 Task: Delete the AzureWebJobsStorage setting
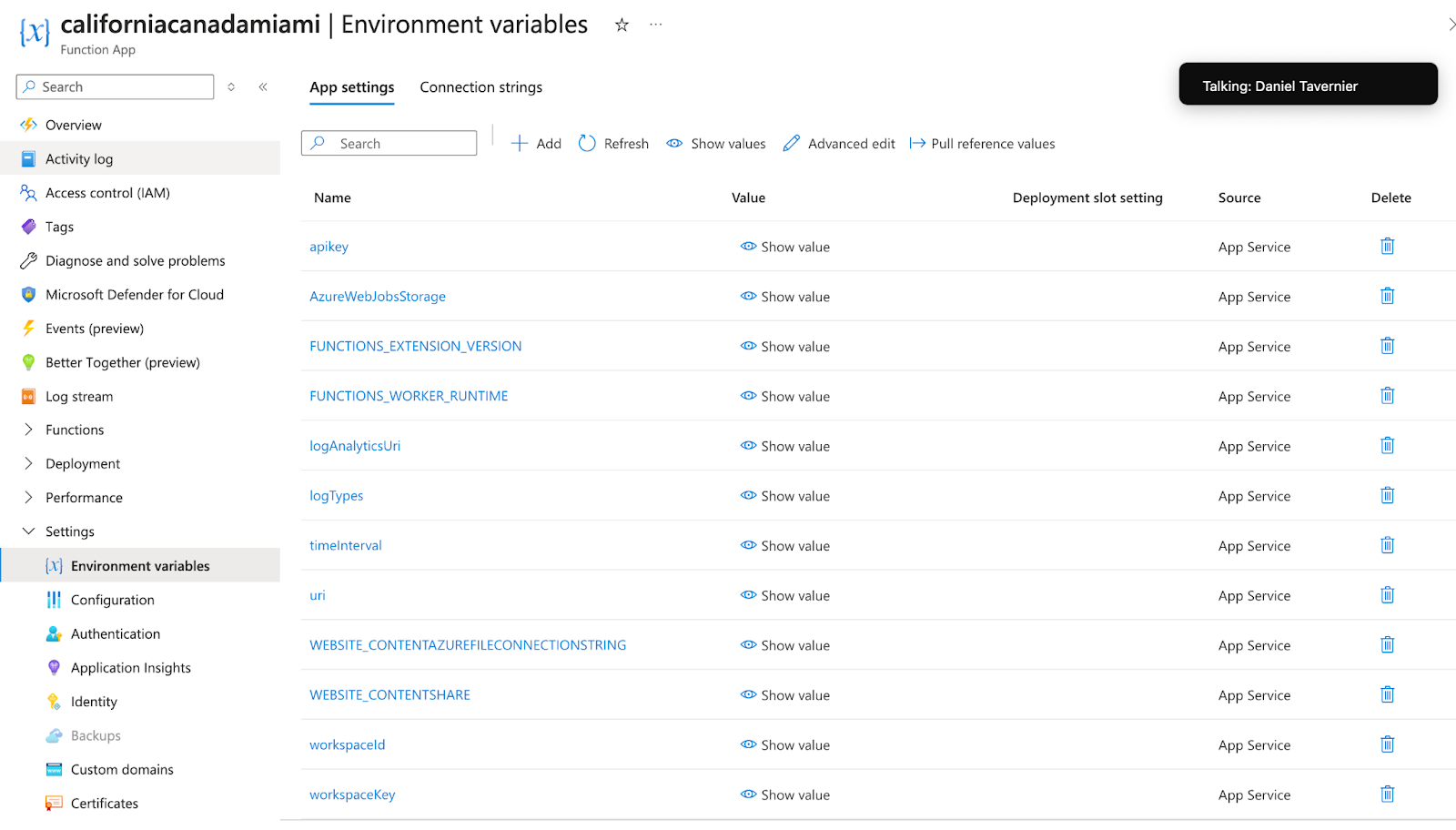tap(1387, 296)
